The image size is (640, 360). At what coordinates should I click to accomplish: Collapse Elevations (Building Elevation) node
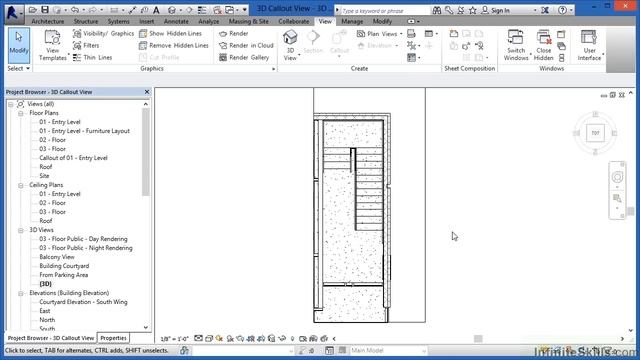(x=20, y=293)
